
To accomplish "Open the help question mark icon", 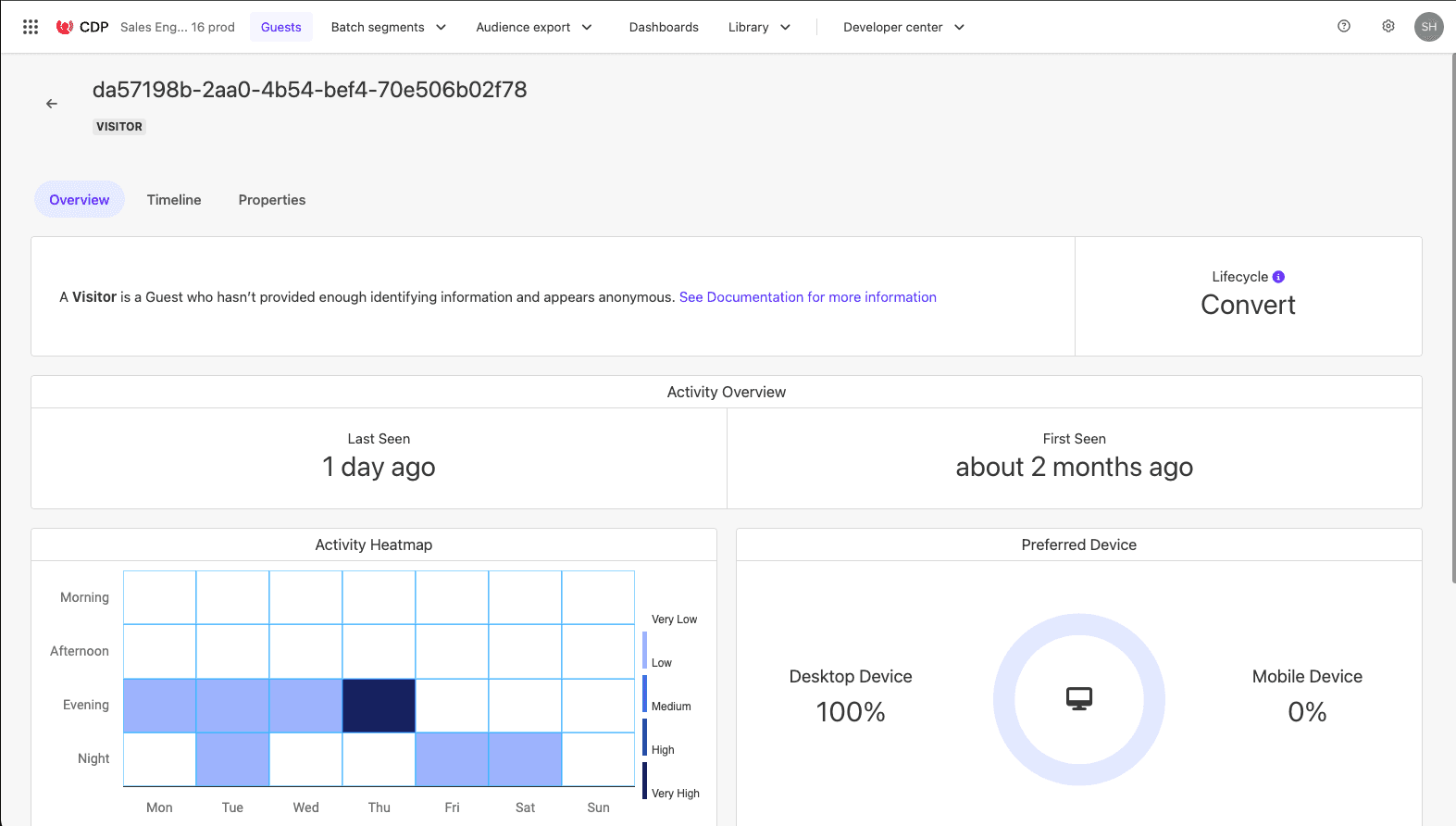I will coord(1344,27).
